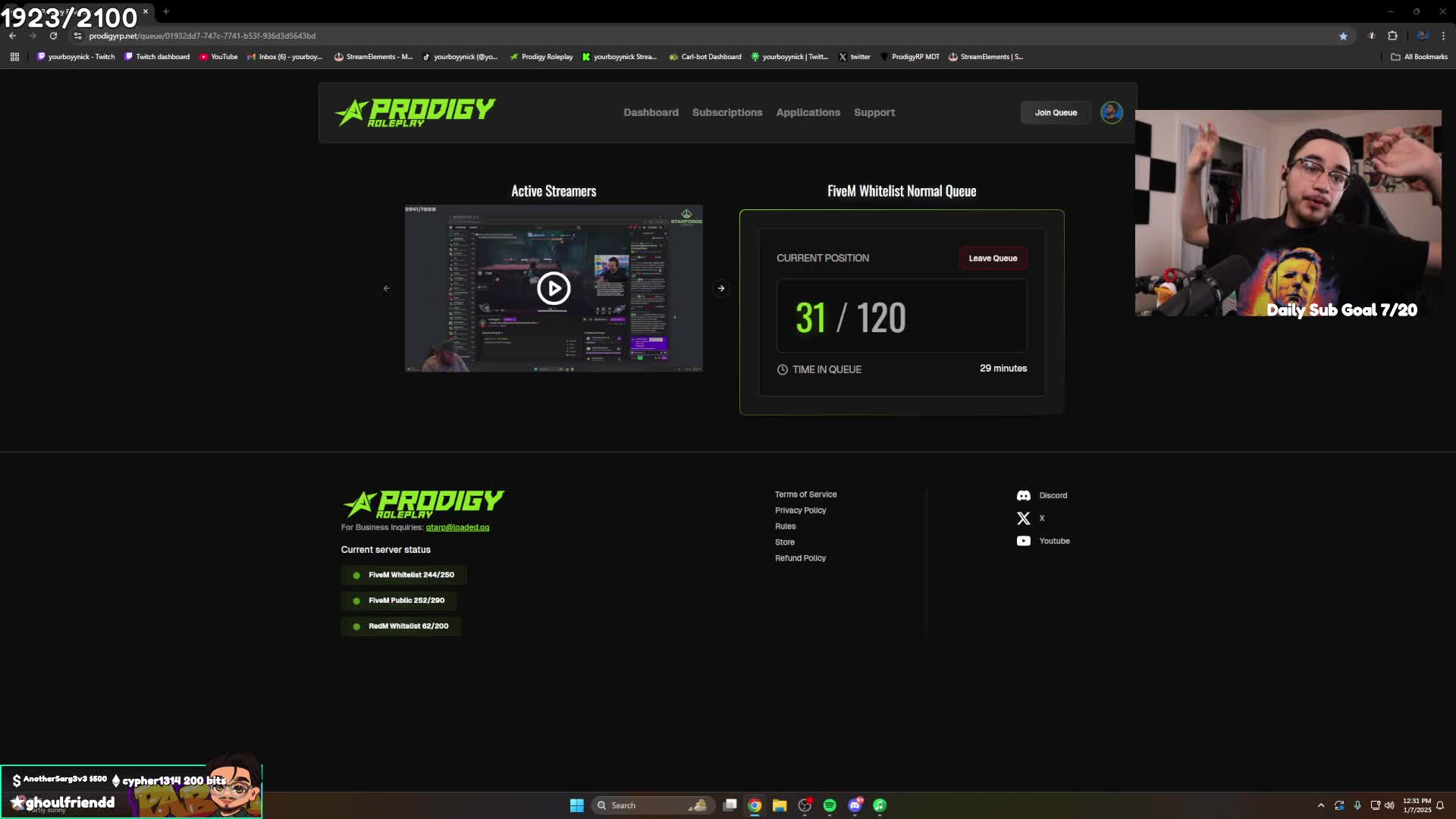Go to the Applications nav item

(808, 112)
